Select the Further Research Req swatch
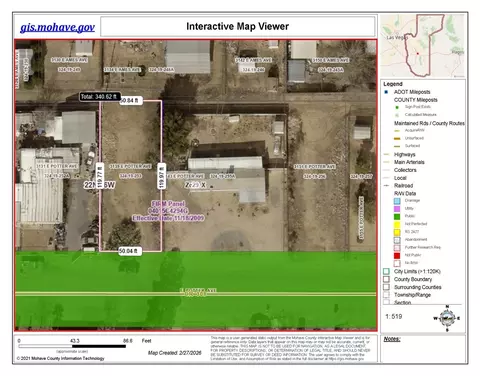 click(397, 248)
